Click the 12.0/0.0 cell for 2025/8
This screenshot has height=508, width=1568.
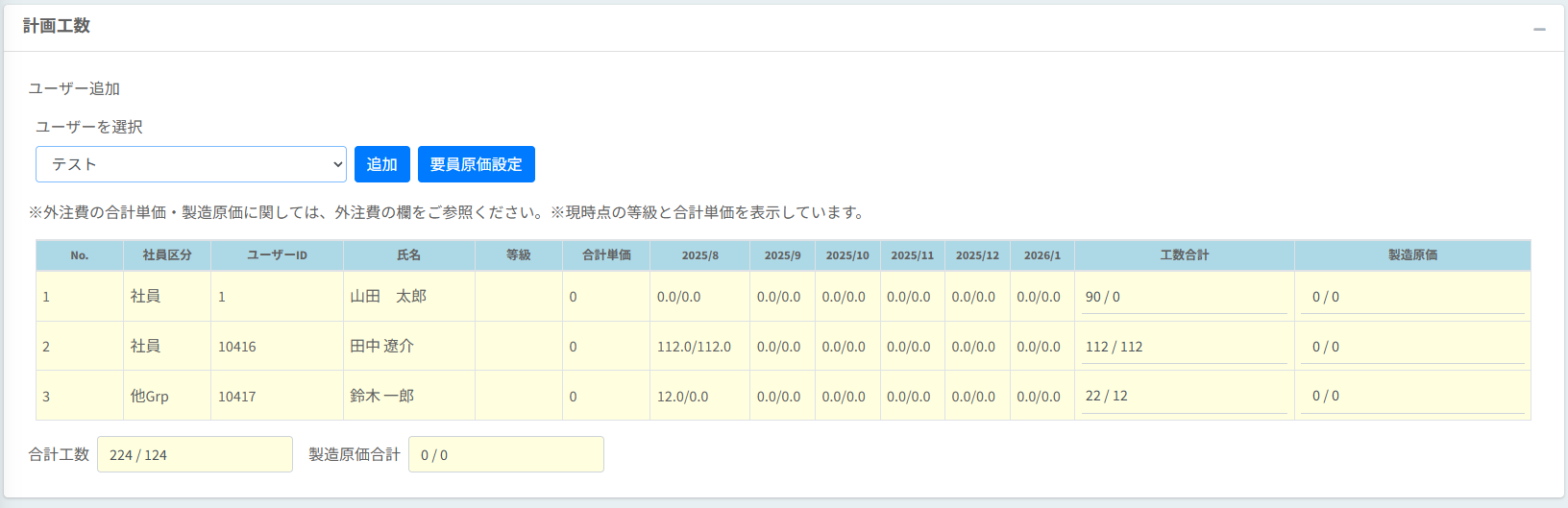pos(683,396)
